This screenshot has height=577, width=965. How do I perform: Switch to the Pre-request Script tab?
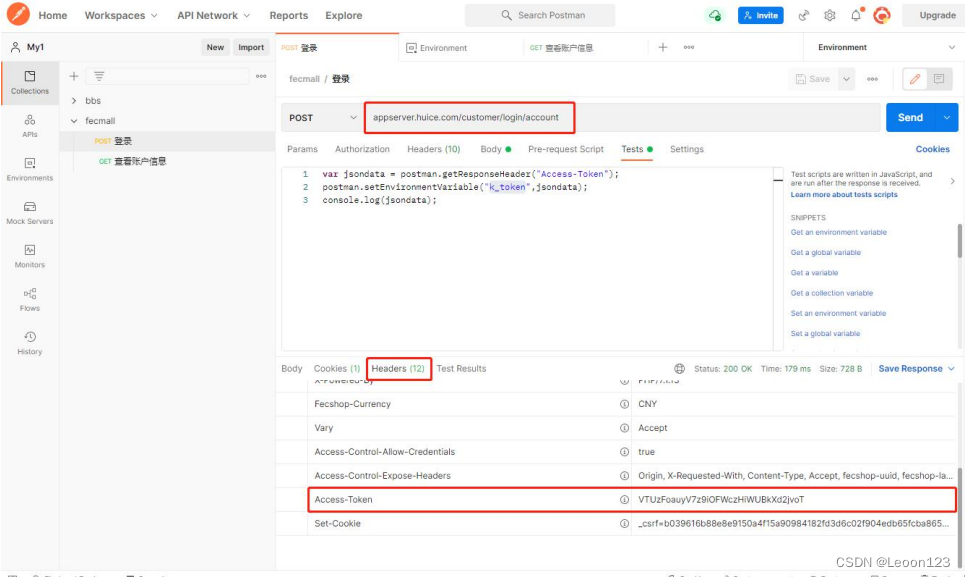click(x=566, y=149)
